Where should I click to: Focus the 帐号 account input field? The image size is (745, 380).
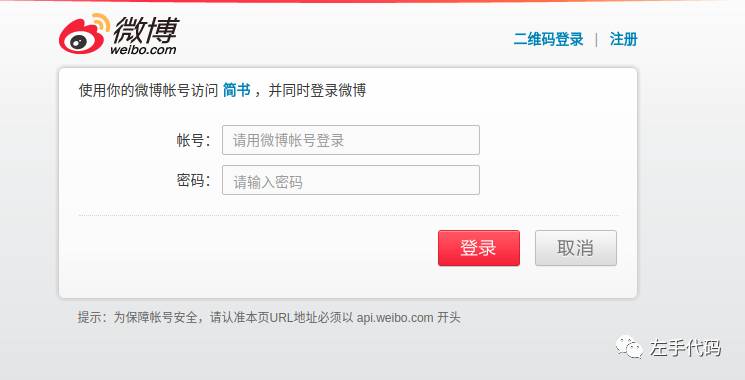pos(351,140)
